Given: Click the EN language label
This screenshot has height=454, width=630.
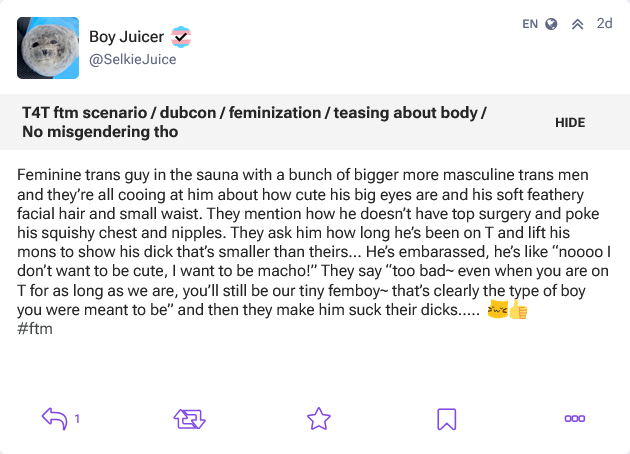Looking at the screenshot, I should pyautogui.click(x=530, y=23).
